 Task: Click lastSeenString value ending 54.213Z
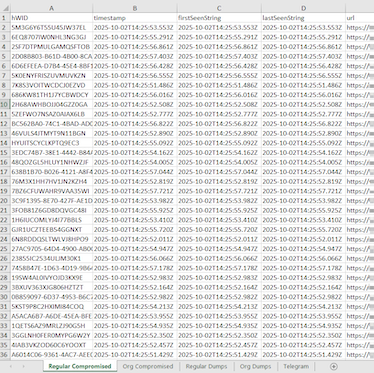click(x=303, y=307)
